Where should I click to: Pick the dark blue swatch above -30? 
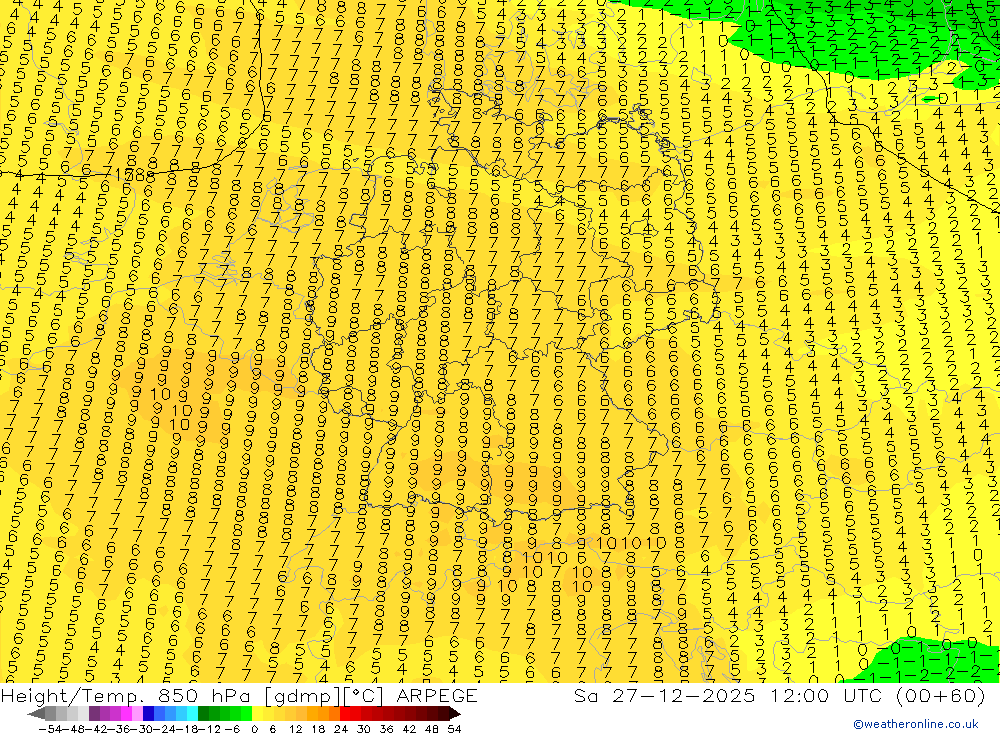click(x=148, y=713)
